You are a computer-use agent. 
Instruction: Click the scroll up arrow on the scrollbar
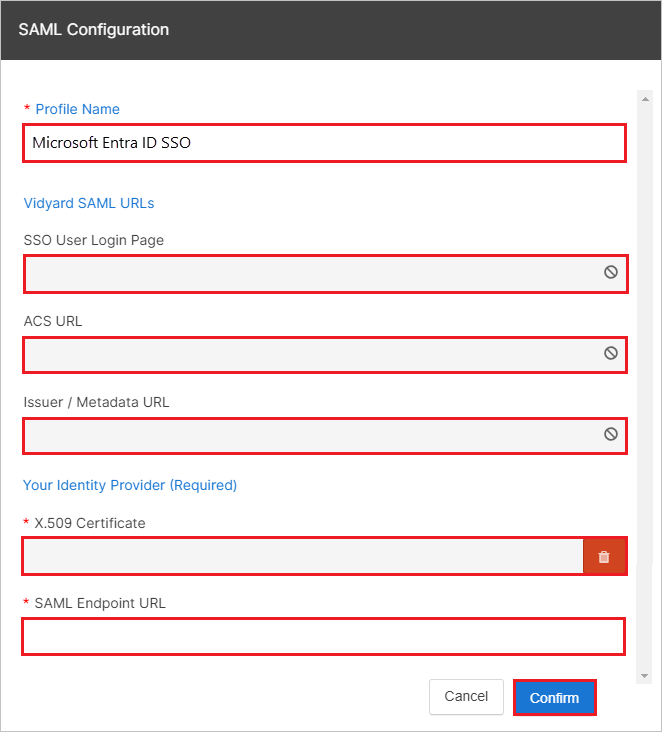tap(645, 99)
